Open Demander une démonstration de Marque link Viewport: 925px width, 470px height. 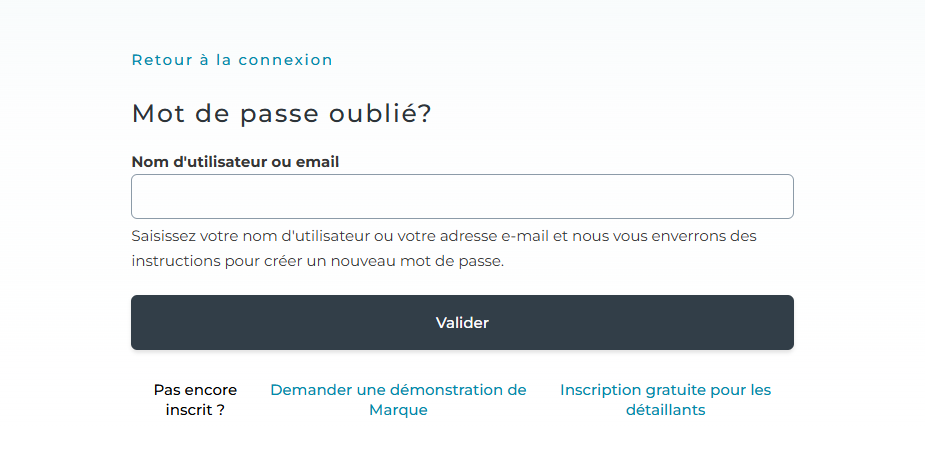(398, 400)
